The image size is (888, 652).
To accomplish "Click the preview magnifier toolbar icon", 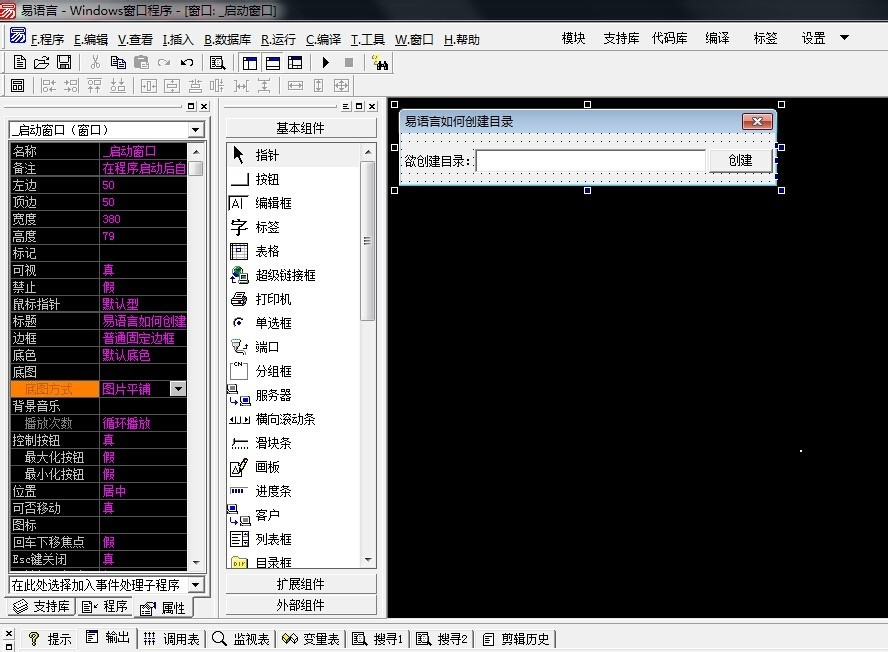I will click(x=217, y=62).
